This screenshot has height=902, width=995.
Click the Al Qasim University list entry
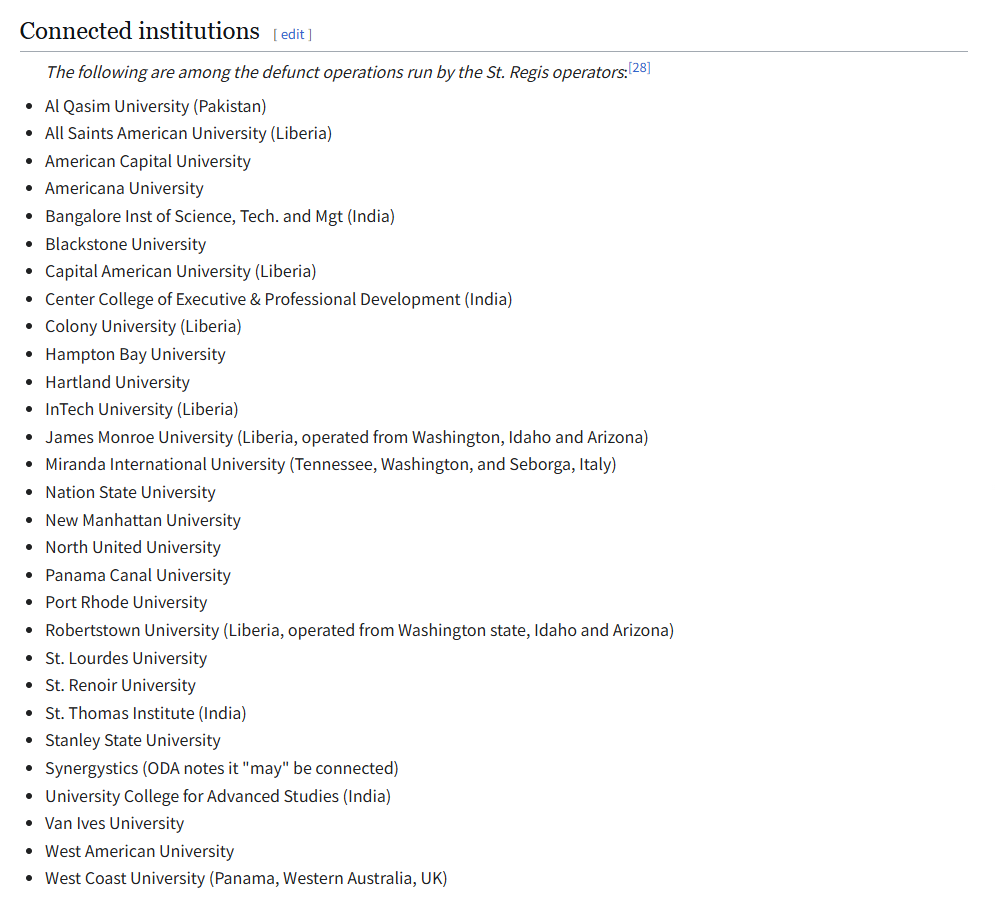tap(155, 106)
